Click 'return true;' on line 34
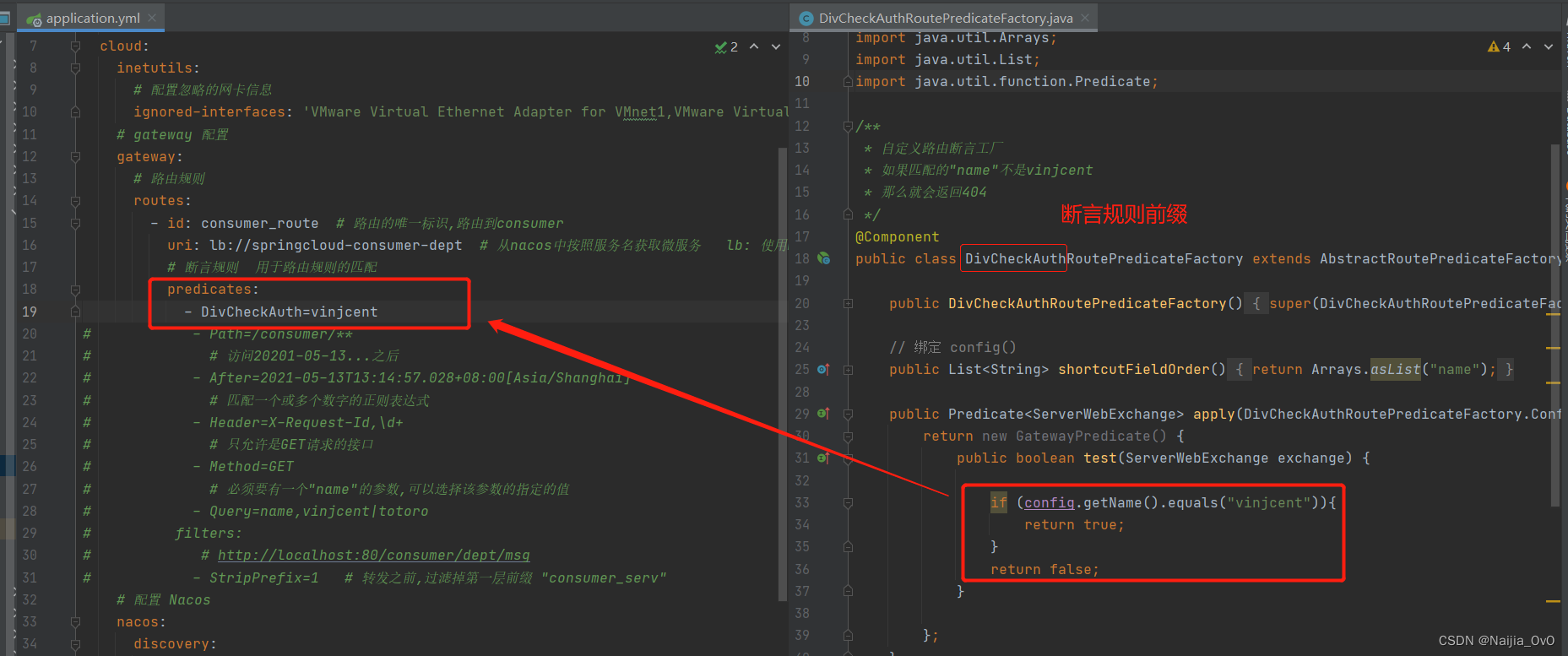Viewport: 1568px width, 656px height. click(1074, 524)
